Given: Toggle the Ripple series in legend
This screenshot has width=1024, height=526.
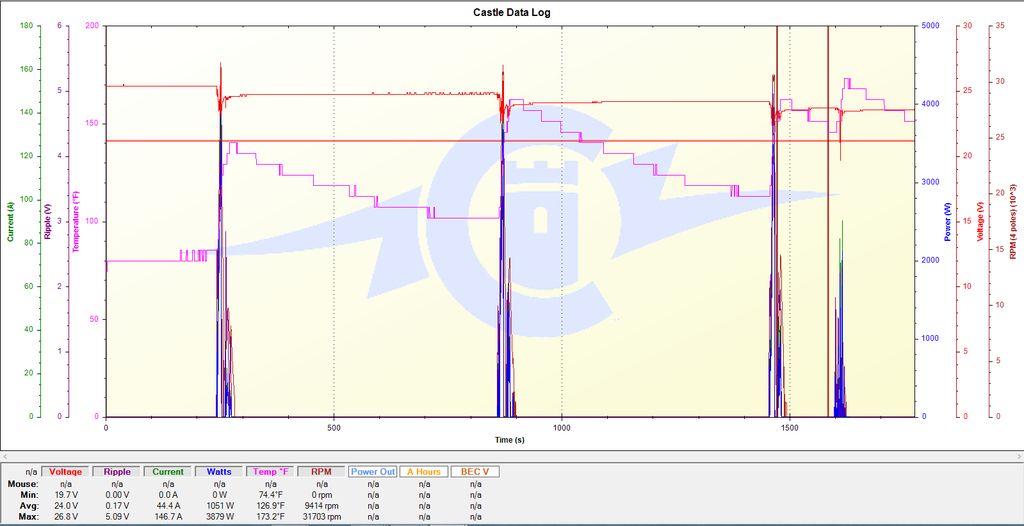Looking at the screenshot, I should (x=118, y=471).
